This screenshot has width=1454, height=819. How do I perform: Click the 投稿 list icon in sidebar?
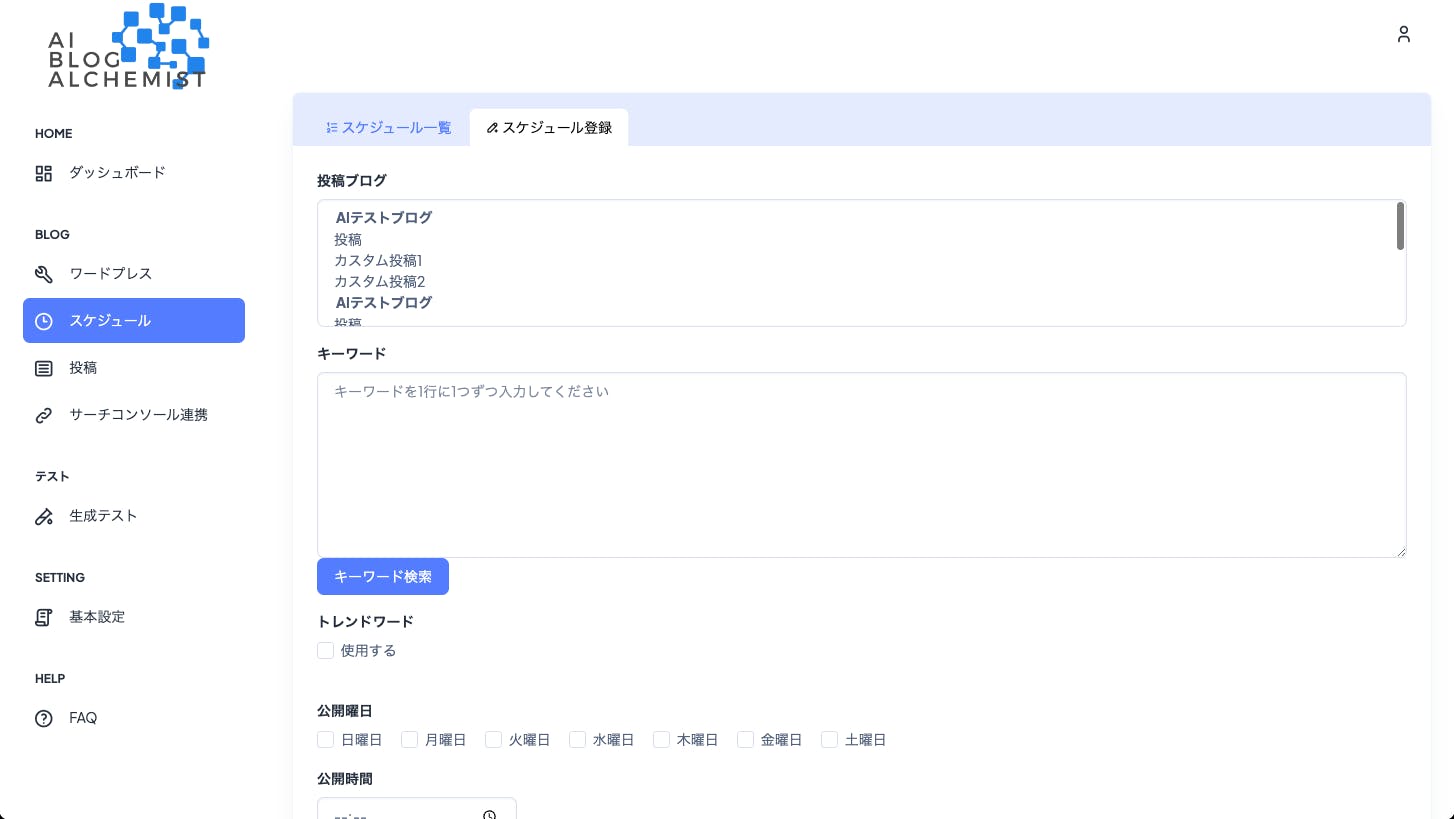[44, 368]
